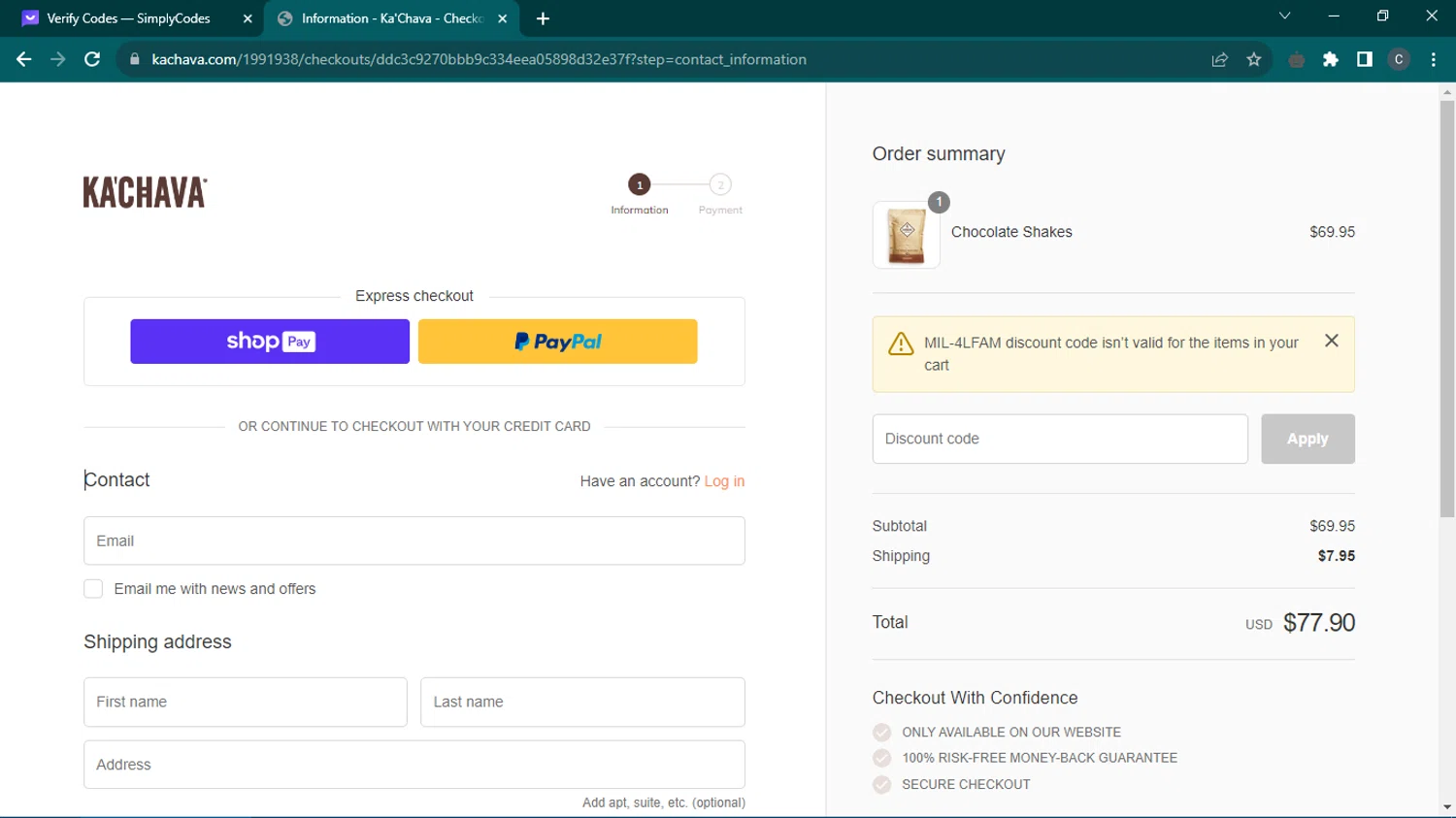Viewport: 1456px width, 818px height.
Task: Click the scrollbar down arrow
Action: point(1447,807)
